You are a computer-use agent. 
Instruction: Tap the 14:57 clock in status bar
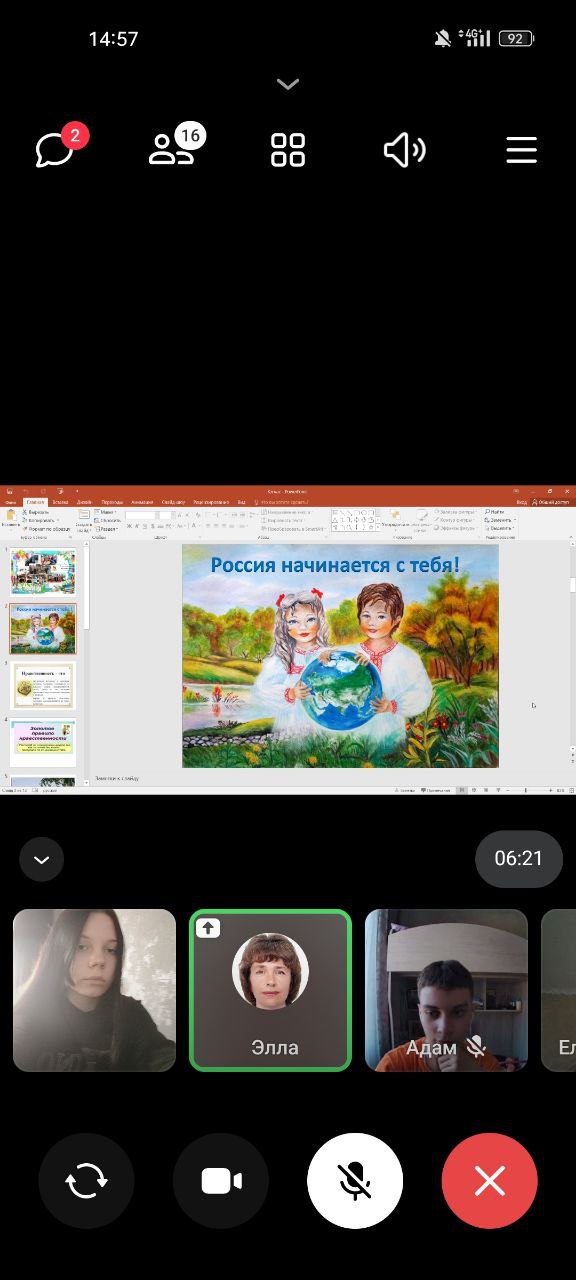click(114, 39)
